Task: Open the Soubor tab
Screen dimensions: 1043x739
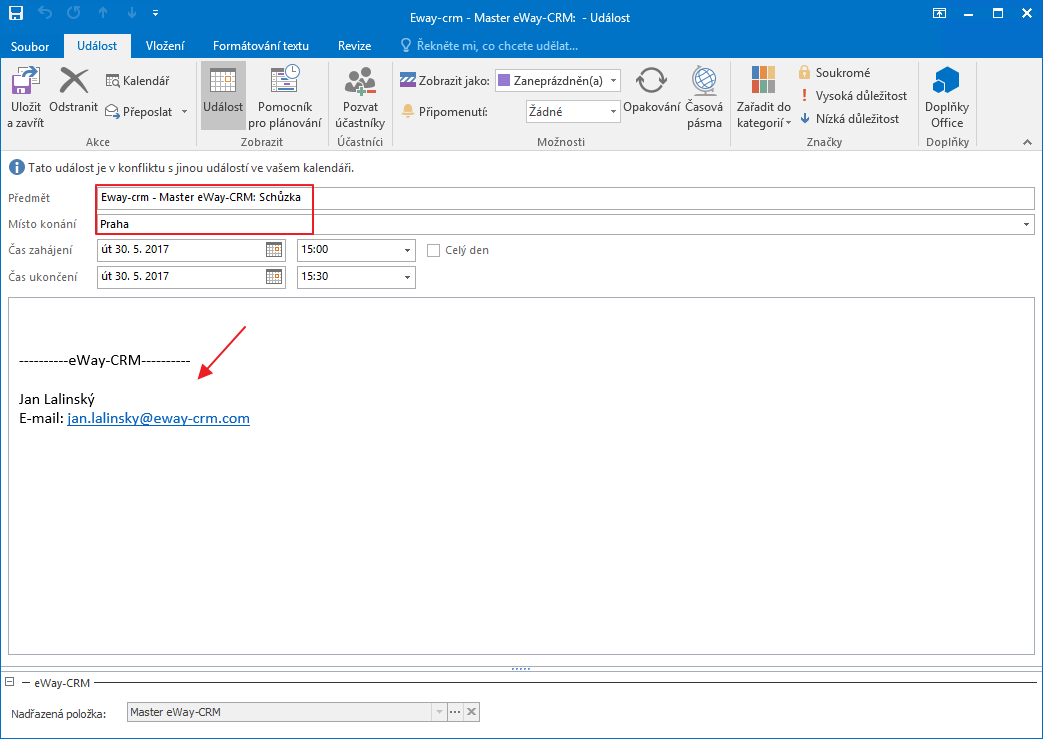Action: pos(30,46)
